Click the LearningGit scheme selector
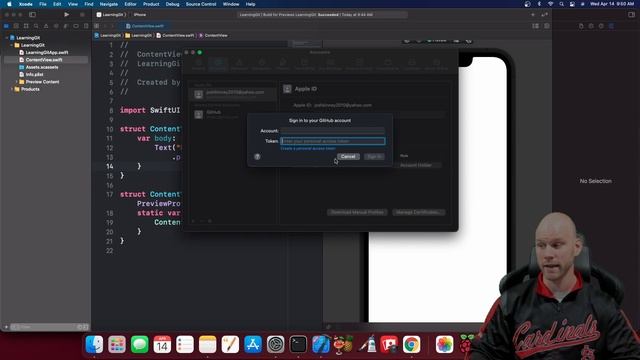The height and width of the screenshot is (360, 640). [110, 15]
